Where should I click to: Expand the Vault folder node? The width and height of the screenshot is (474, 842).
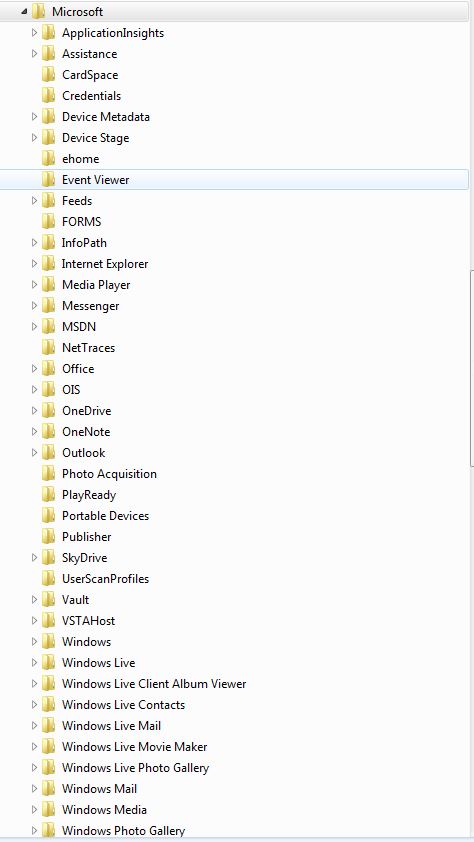click(34, 599)
